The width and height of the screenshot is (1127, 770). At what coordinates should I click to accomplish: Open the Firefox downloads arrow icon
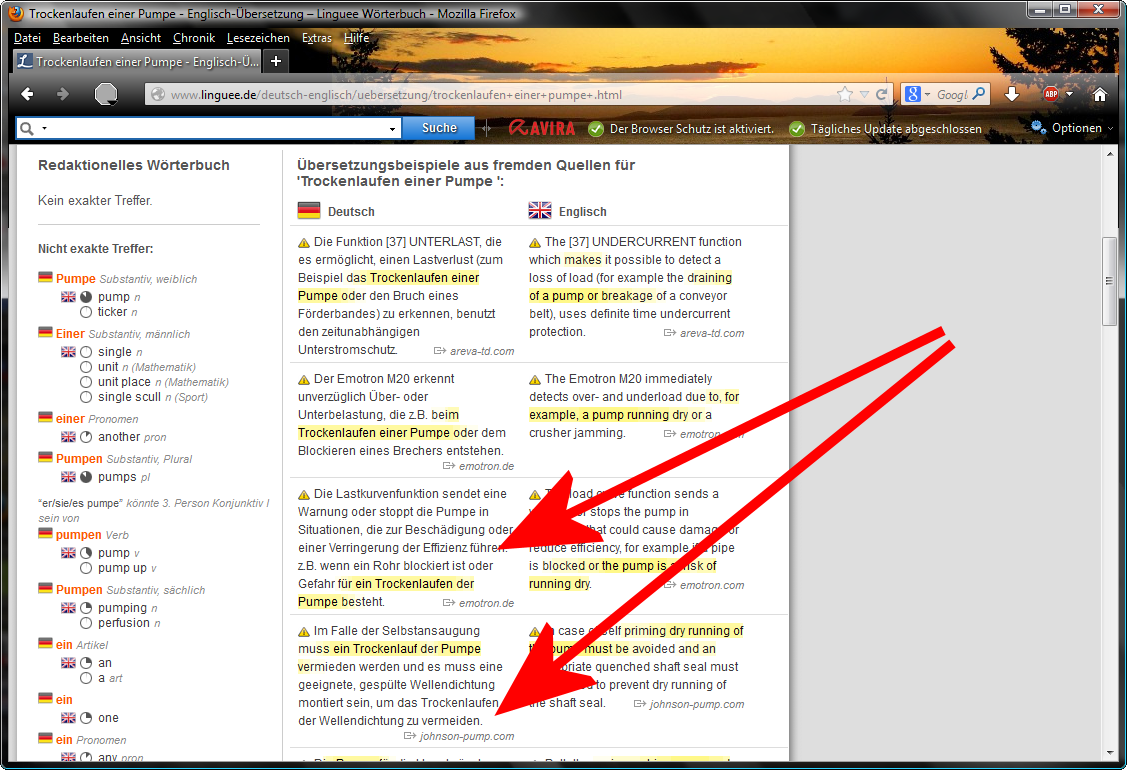point(1012,94)
